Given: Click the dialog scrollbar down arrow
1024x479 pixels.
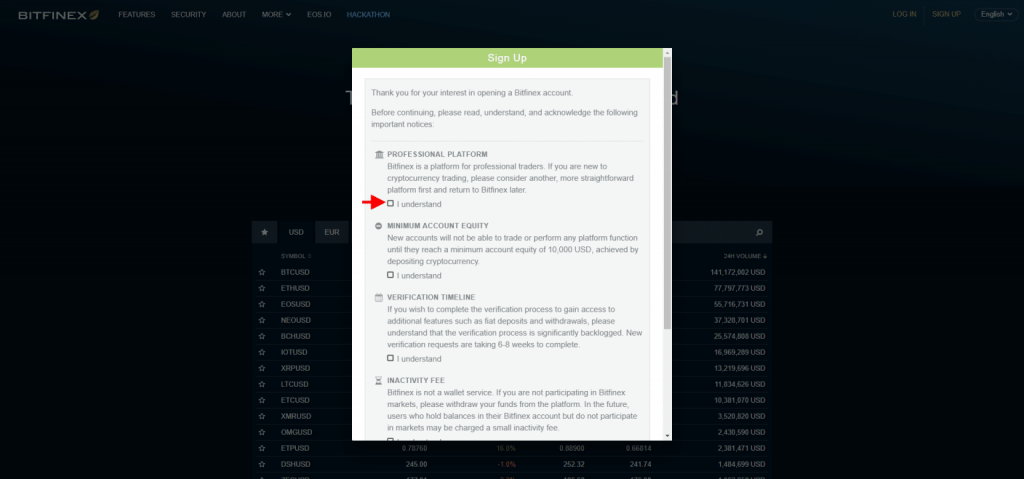Looking at the screenshot, I should click(x=667, y=436).
